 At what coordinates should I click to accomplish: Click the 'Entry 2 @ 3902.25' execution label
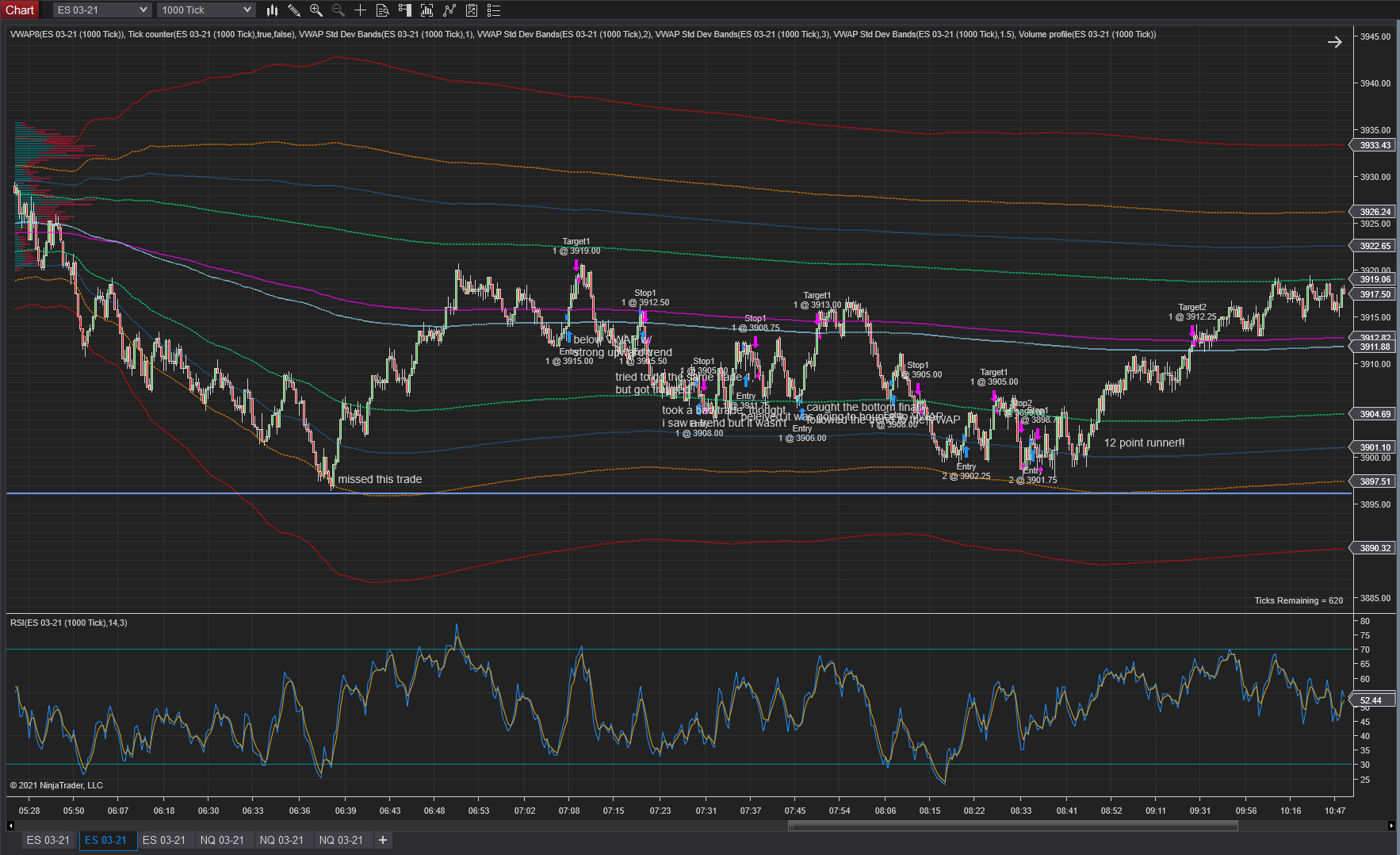pyautogui.click(x=966, y=471)
